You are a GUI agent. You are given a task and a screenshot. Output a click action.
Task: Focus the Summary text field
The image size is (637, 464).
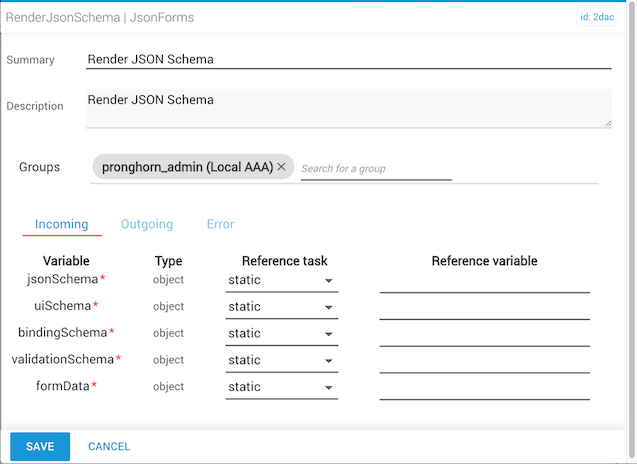click(x=348, y=59)
